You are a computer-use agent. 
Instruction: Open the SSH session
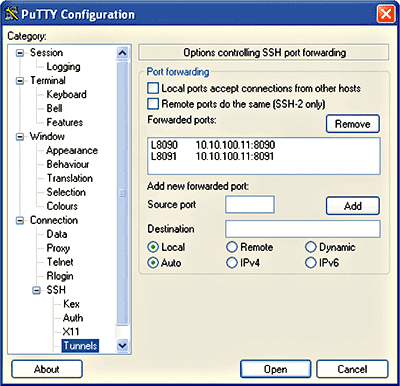[x=275, y=369]
